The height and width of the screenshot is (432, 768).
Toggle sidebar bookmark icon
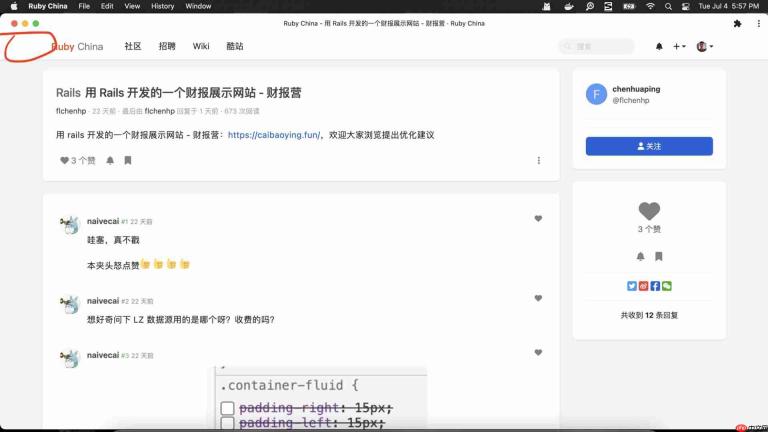coord(659,256)
